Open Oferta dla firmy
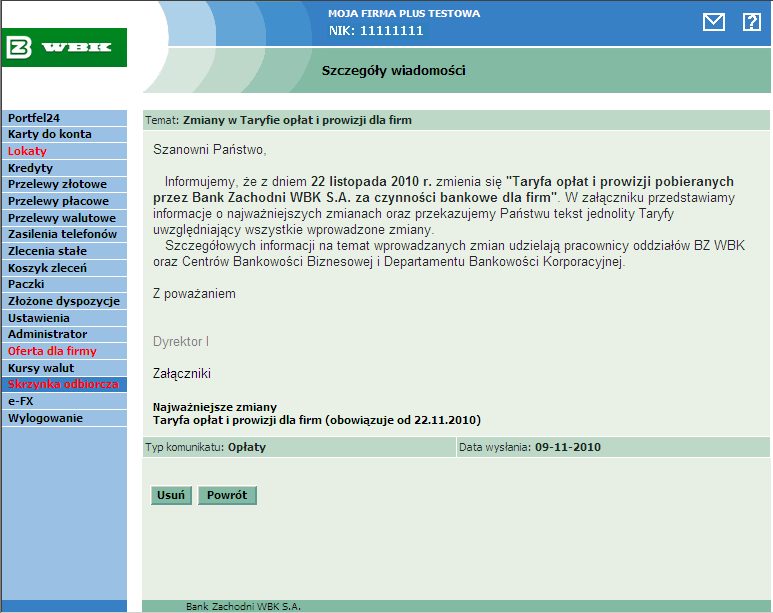773x613 pixels. pos(64,351)
